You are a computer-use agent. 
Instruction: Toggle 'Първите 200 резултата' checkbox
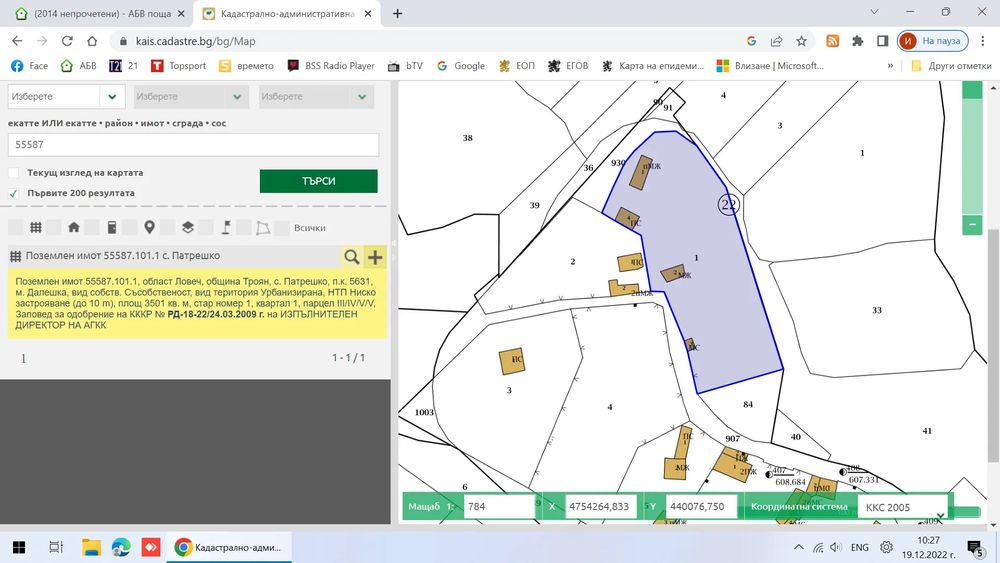tap(14, 193)
